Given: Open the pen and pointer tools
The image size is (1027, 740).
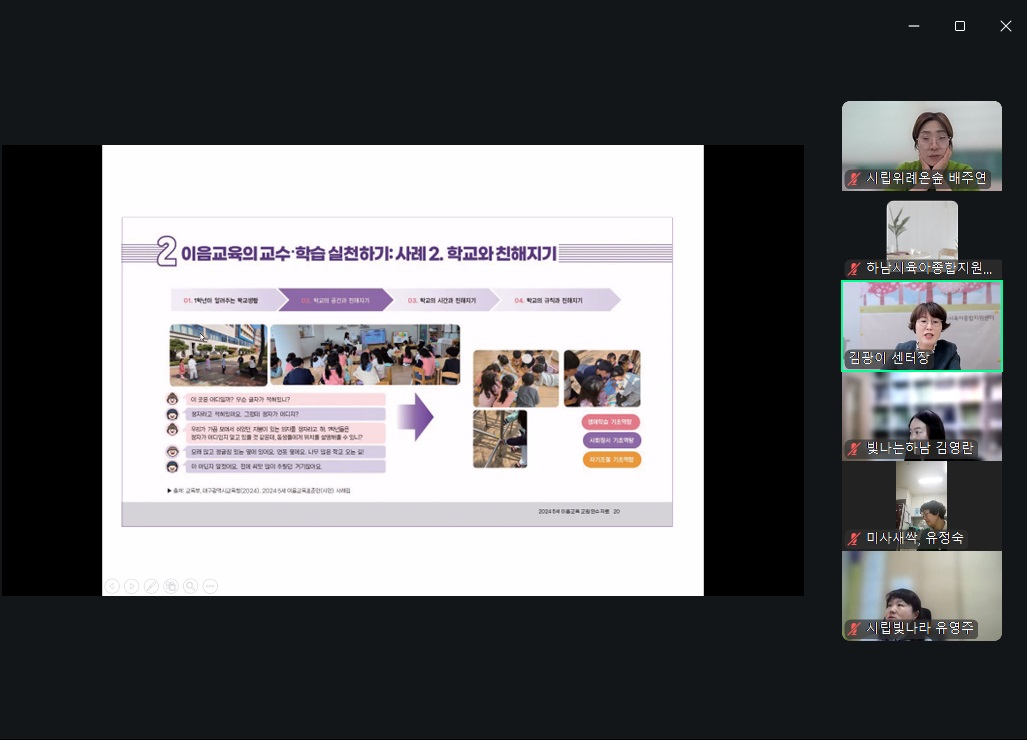Looking at the screenshot, I should pos(151,586).
